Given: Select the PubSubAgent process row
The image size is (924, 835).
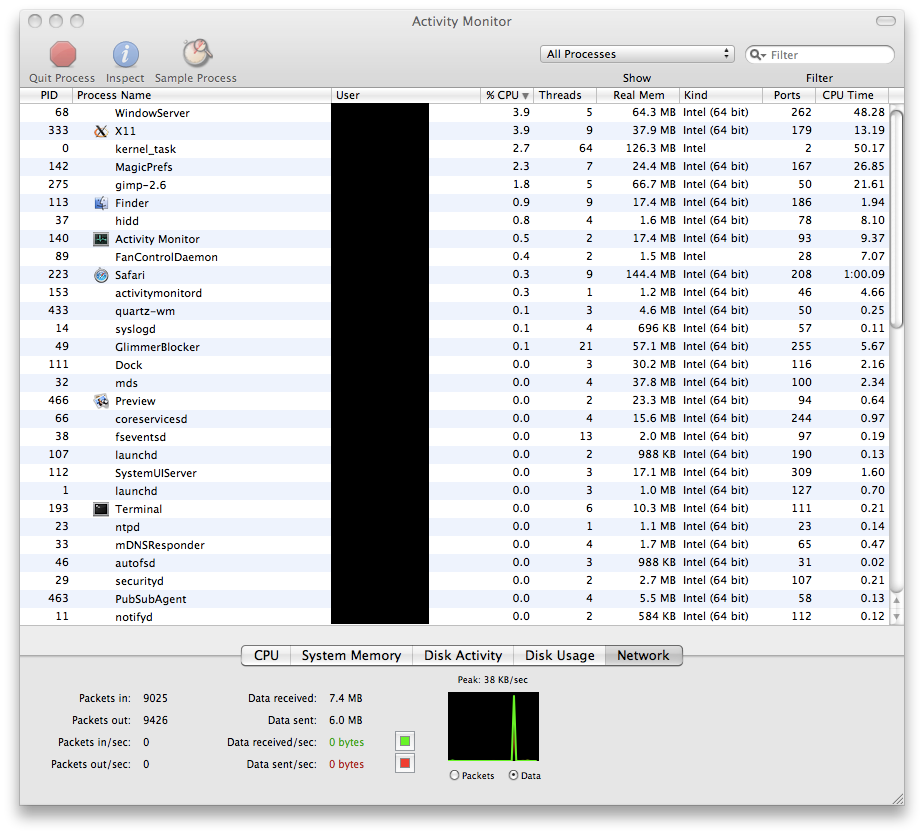Looking at the screenshot, I should pos(454,598).
